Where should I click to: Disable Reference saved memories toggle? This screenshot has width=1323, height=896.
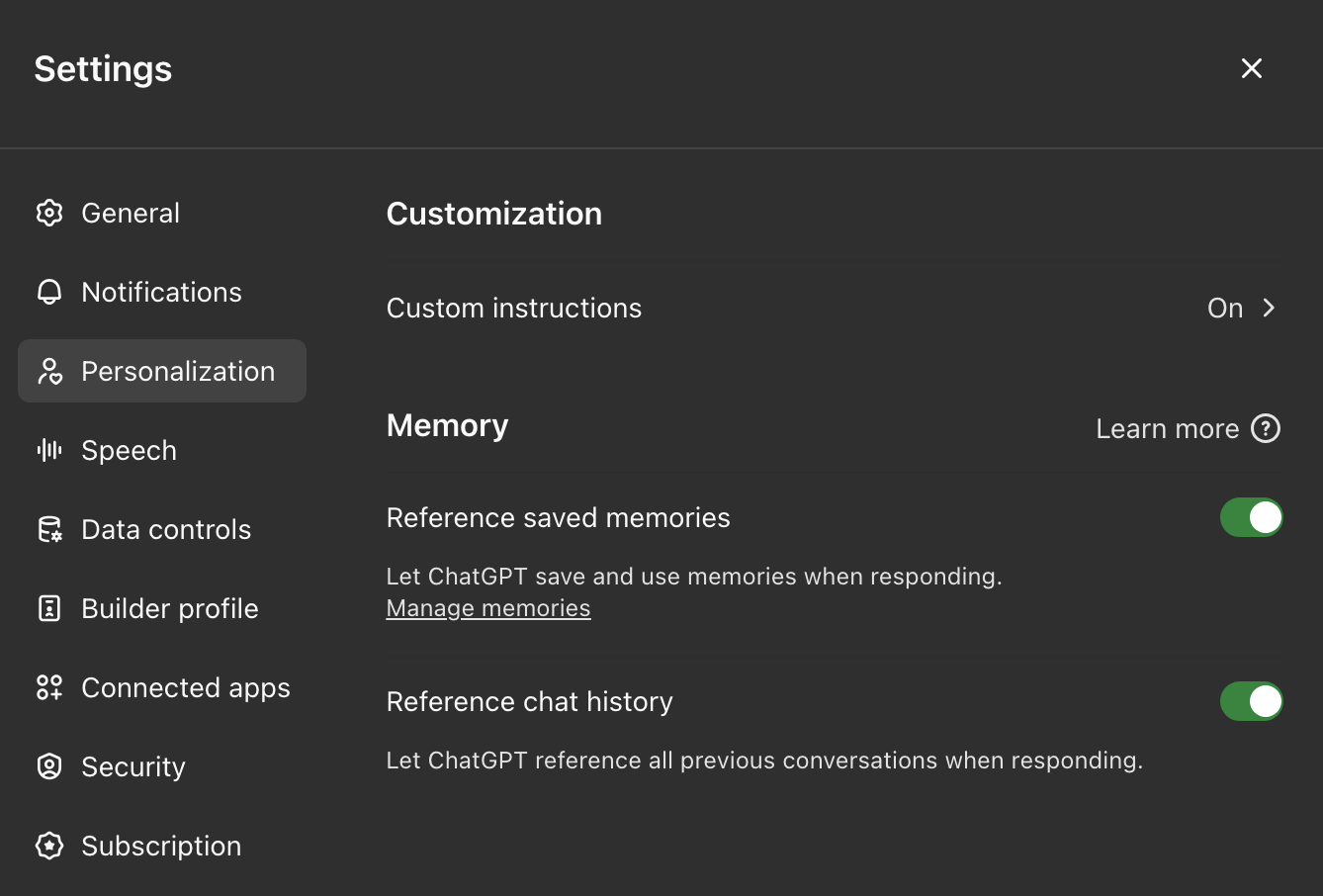point(1252,517)
